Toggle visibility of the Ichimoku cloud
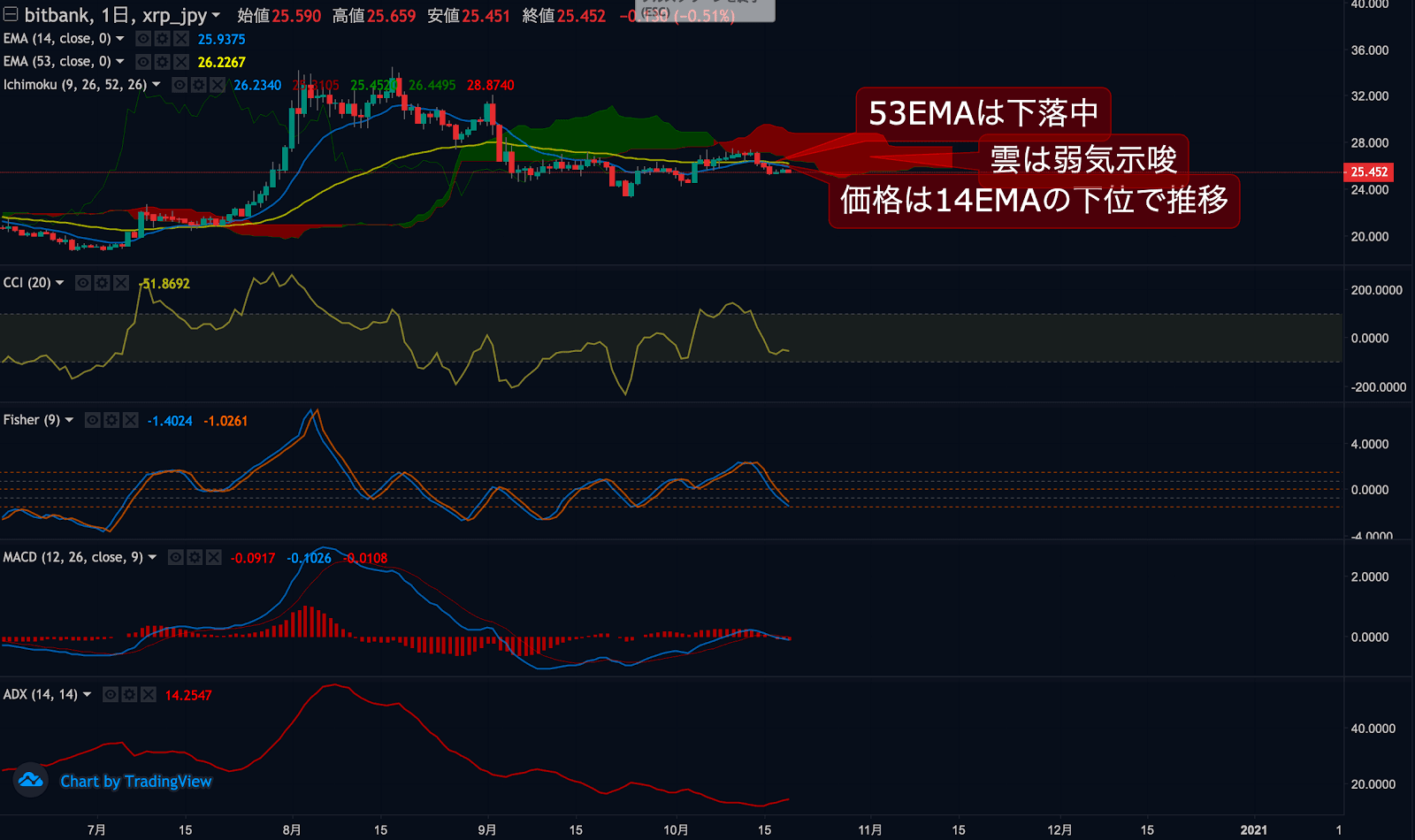Screen dimensions: 1415x840 point(180,85)
